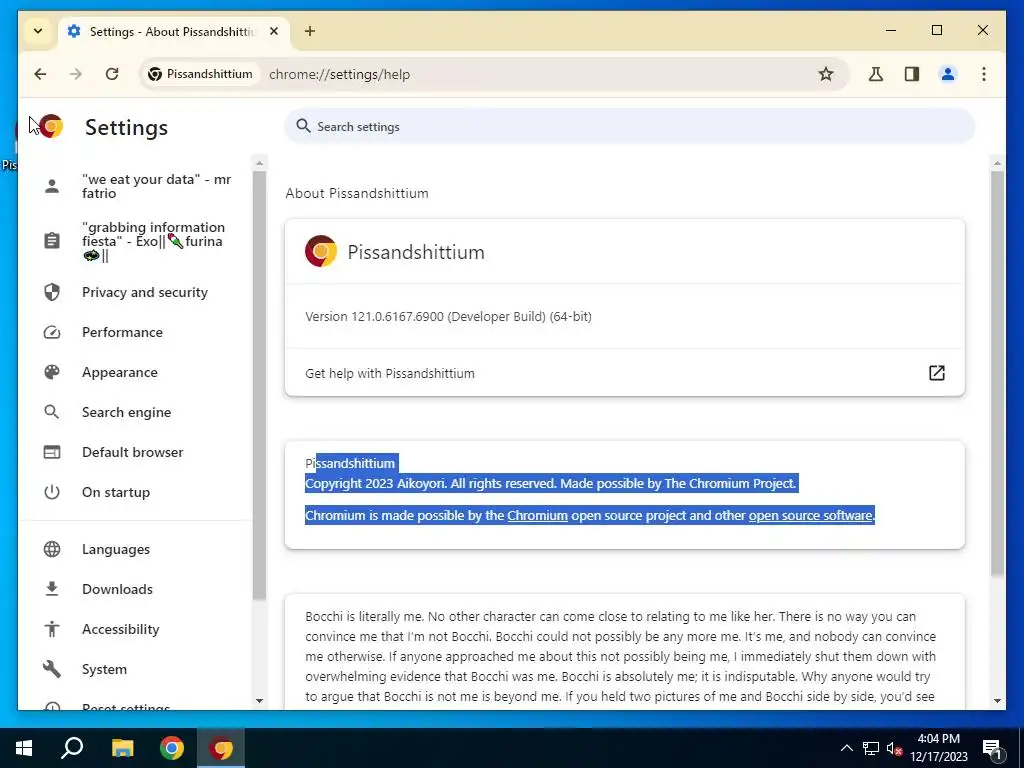Reload the settings page

(112, 74)
